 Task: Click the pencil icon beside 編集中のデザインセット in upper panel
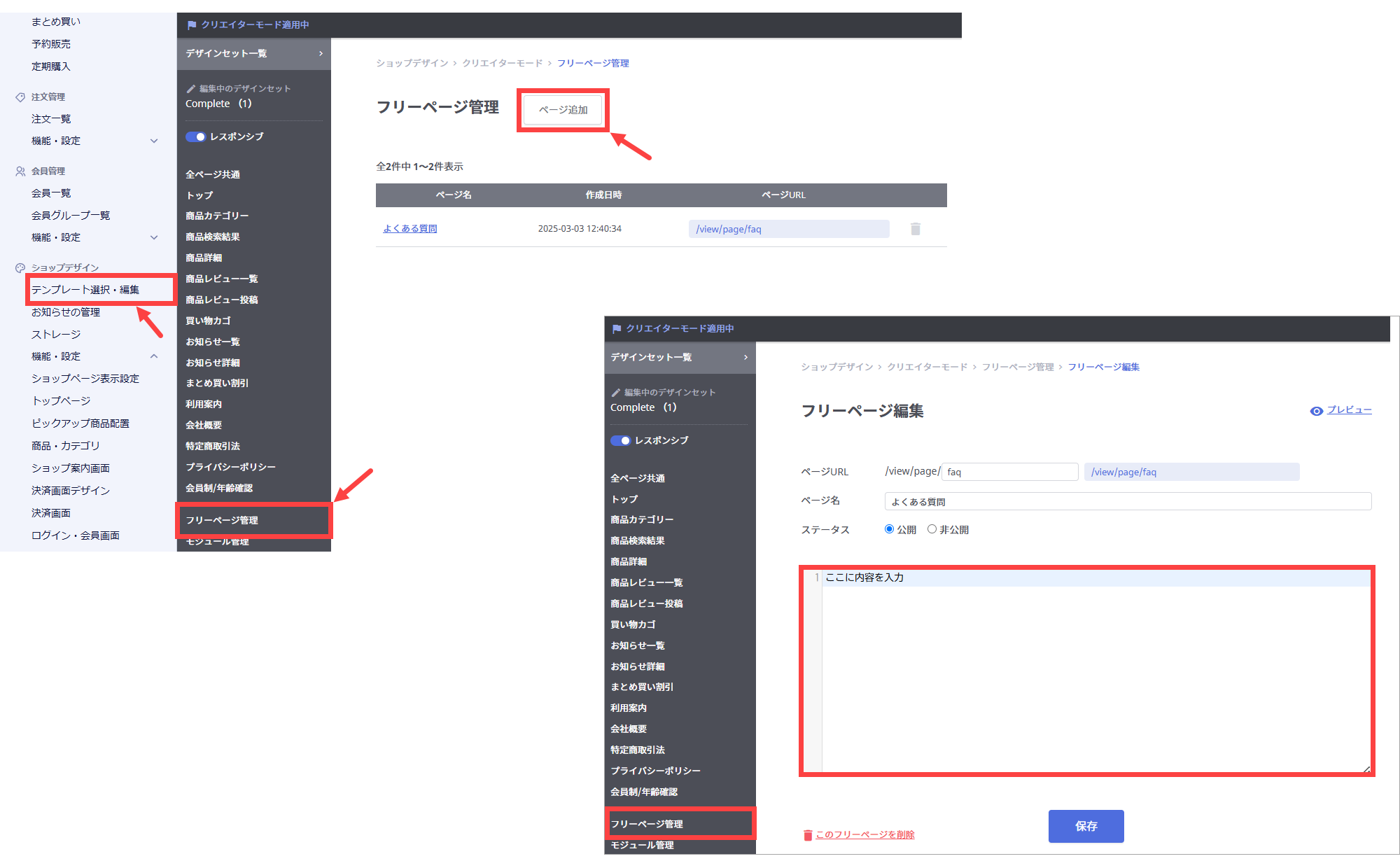click(190, 89)
